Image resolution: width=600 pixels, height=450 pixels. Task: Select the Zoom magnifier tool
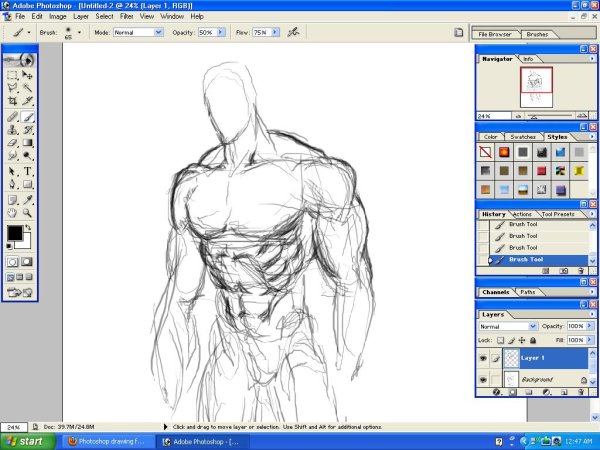28,212
